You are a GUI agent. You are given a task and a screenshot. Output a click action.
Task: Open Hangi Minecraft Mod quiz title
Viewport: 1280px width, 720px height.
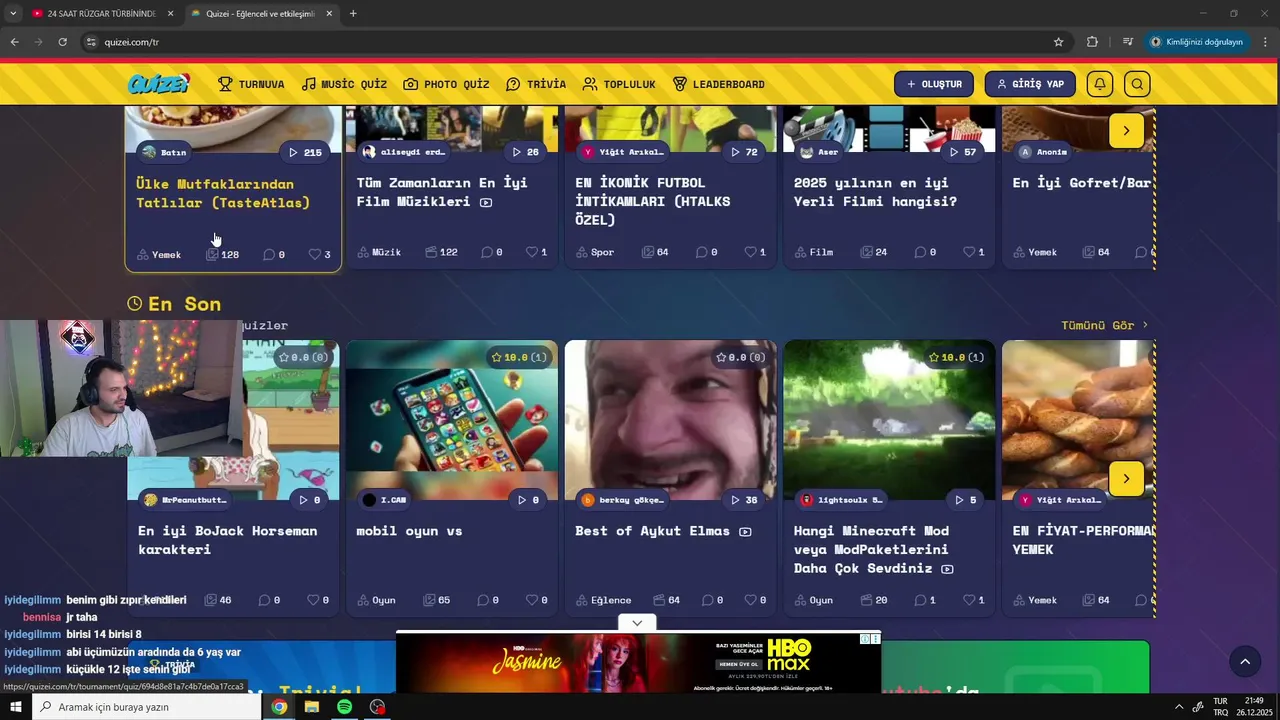pyautogui.click(x=871, y=549)
